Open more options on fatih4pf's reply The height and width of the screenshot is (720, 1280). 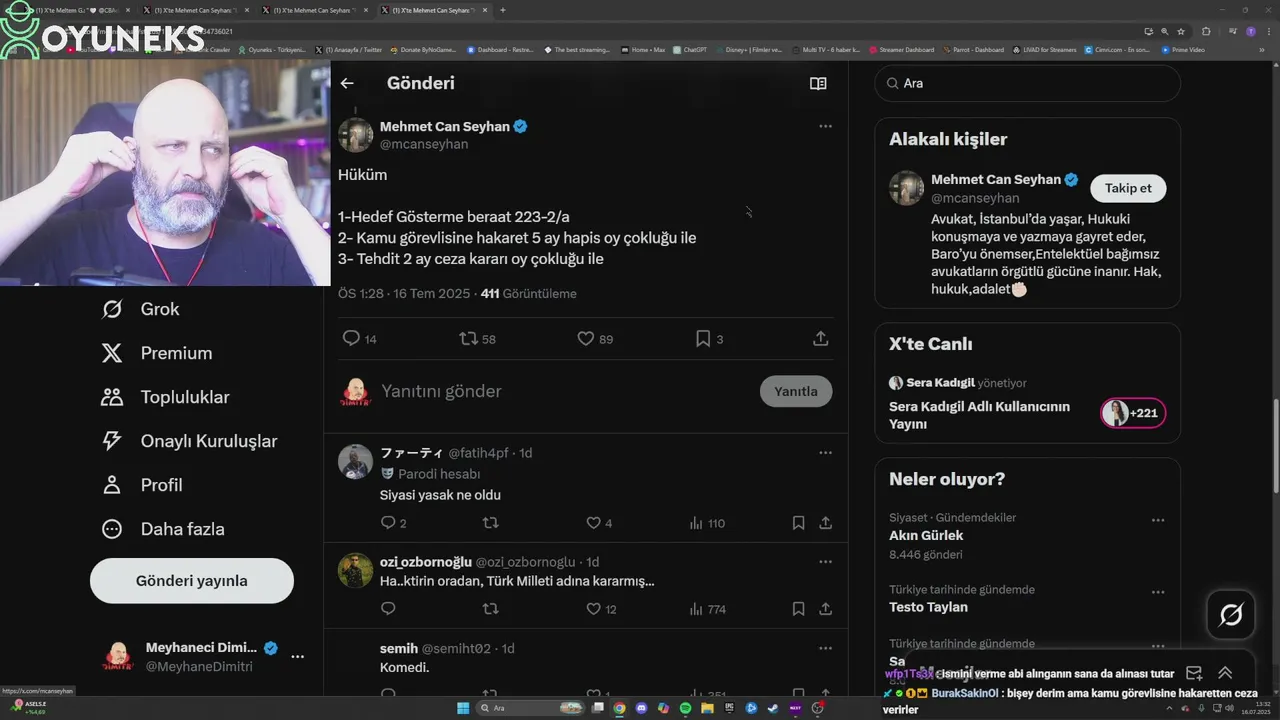point(825,453)
